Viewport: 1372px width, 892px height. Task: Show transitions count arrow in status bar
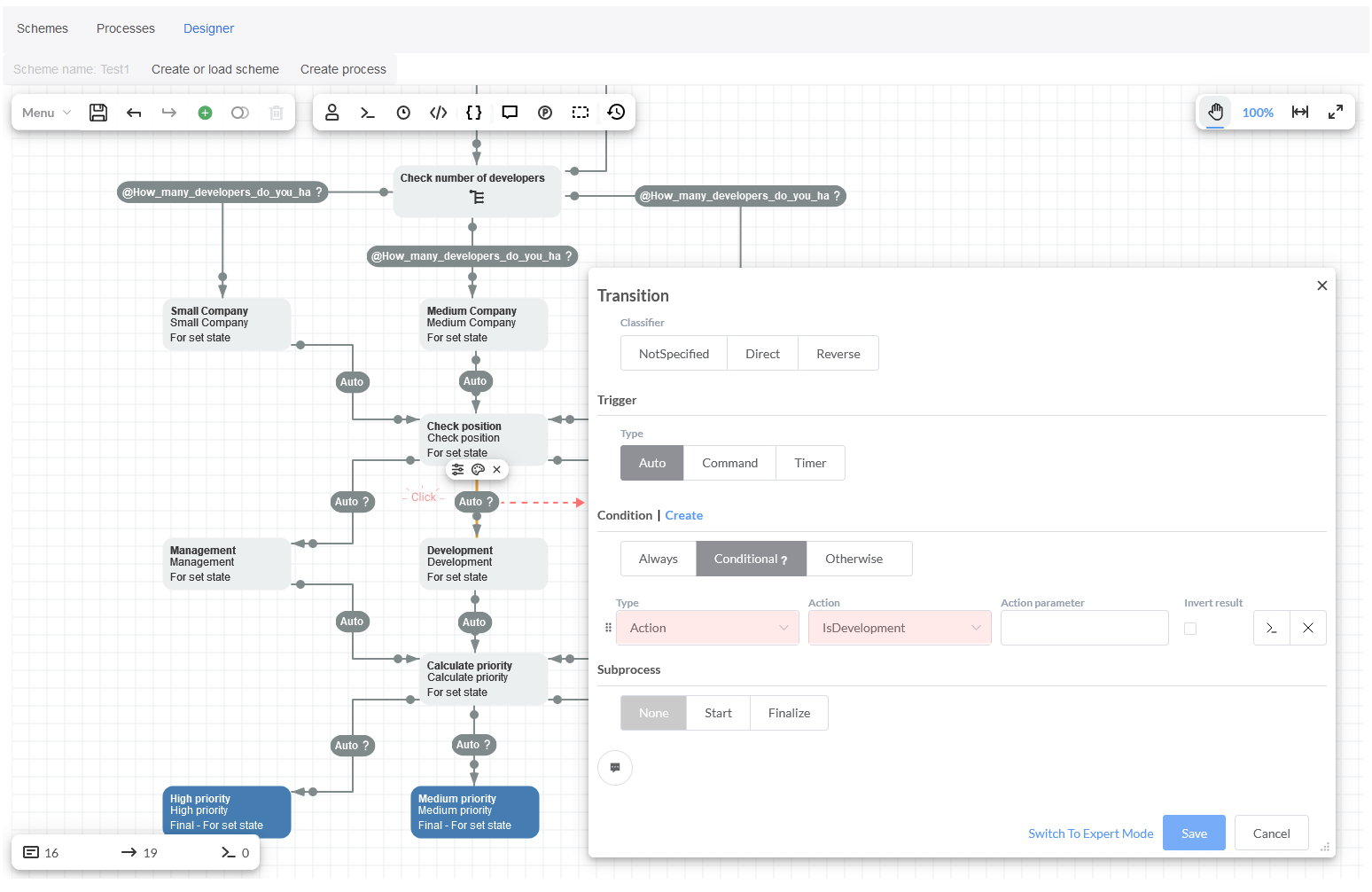coord(129,853)
